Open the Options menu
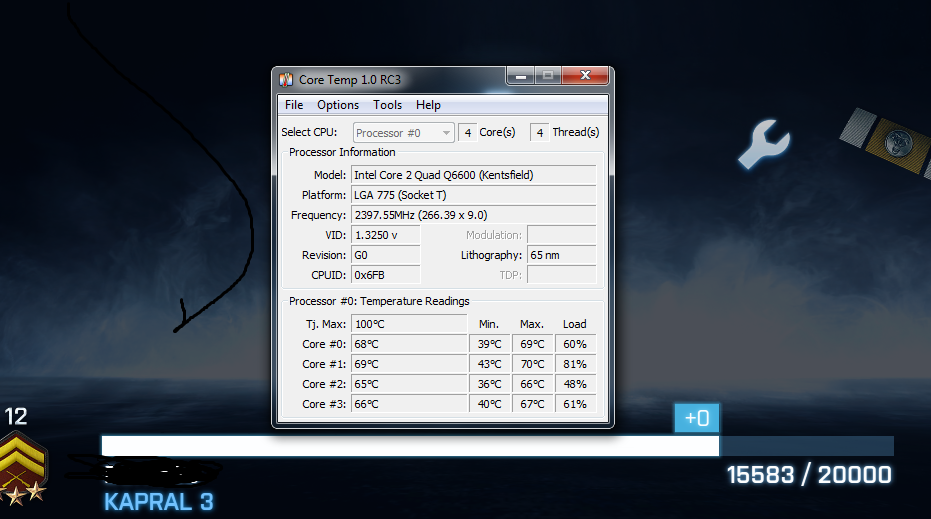The width and height of the screenshot is (931, 519). point(338,105)
